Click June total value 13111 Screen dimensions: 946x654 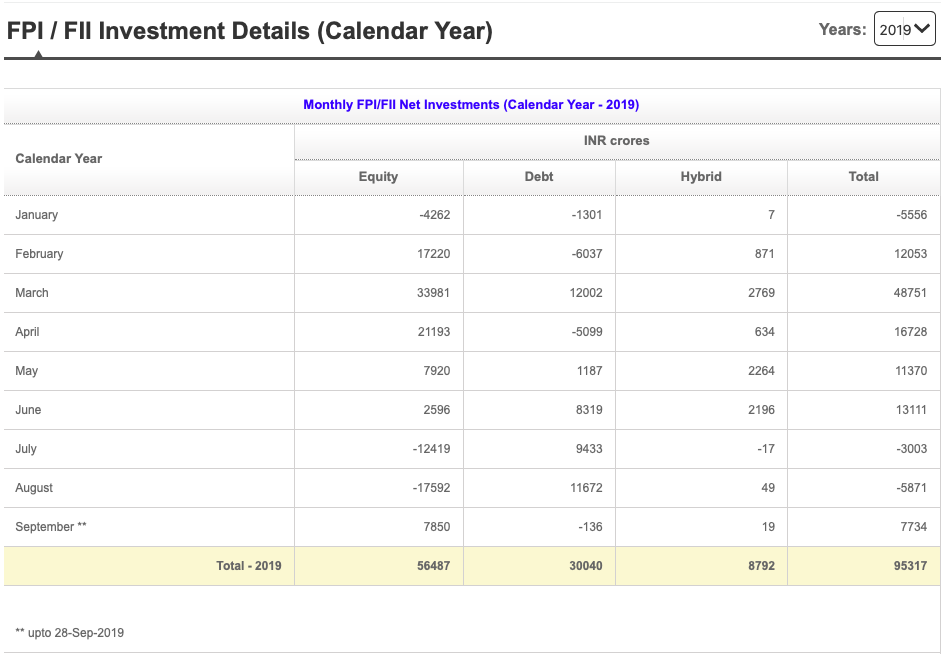coord(911,410)
